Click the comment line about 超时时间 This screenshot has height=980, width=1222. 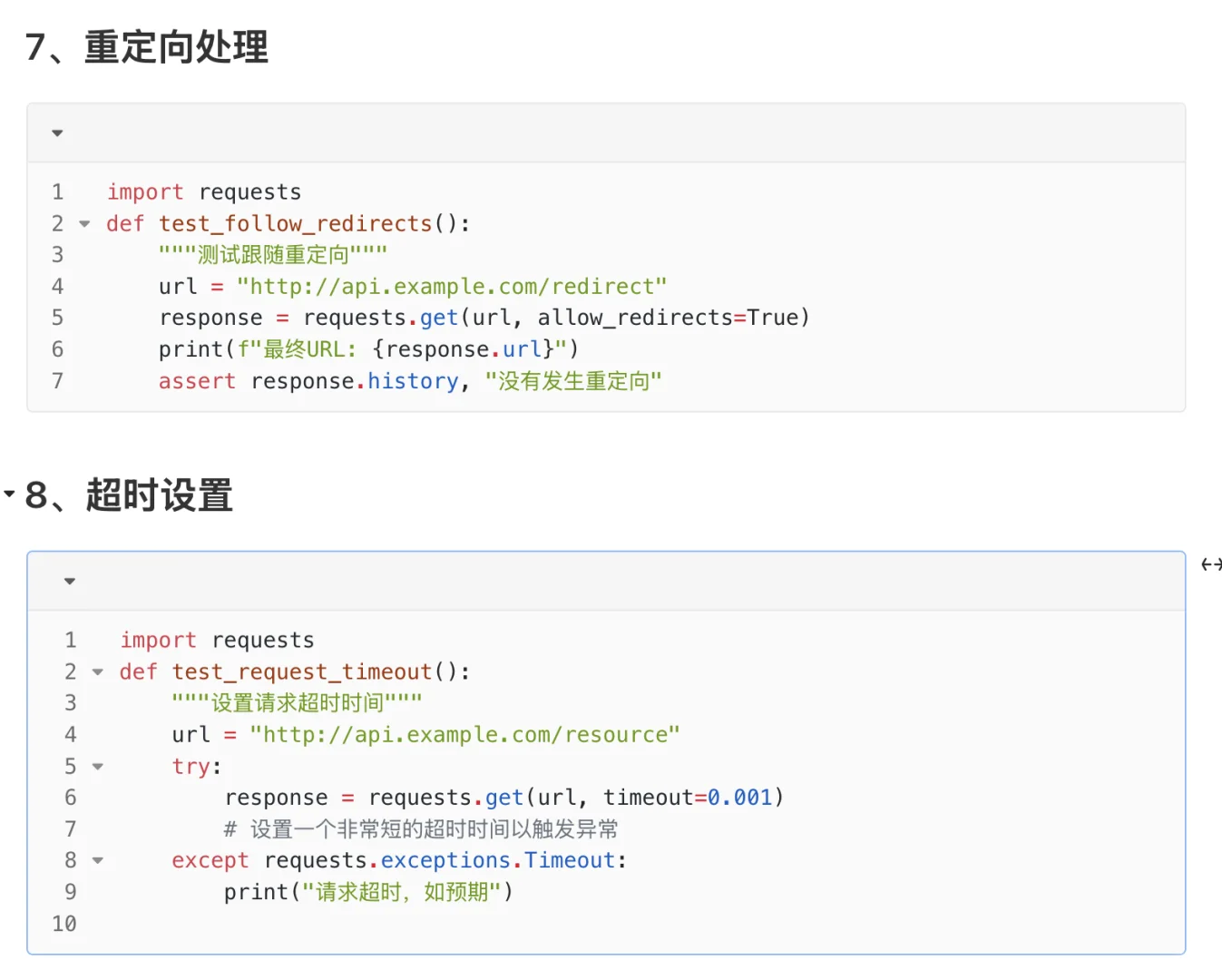coord(421,829)
